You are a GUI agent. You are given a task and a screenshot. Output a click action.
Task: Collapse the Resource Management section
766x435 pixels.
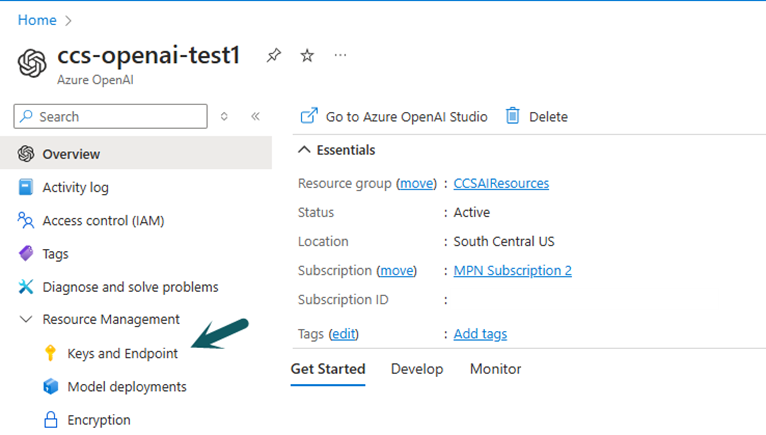pos(26,320)
